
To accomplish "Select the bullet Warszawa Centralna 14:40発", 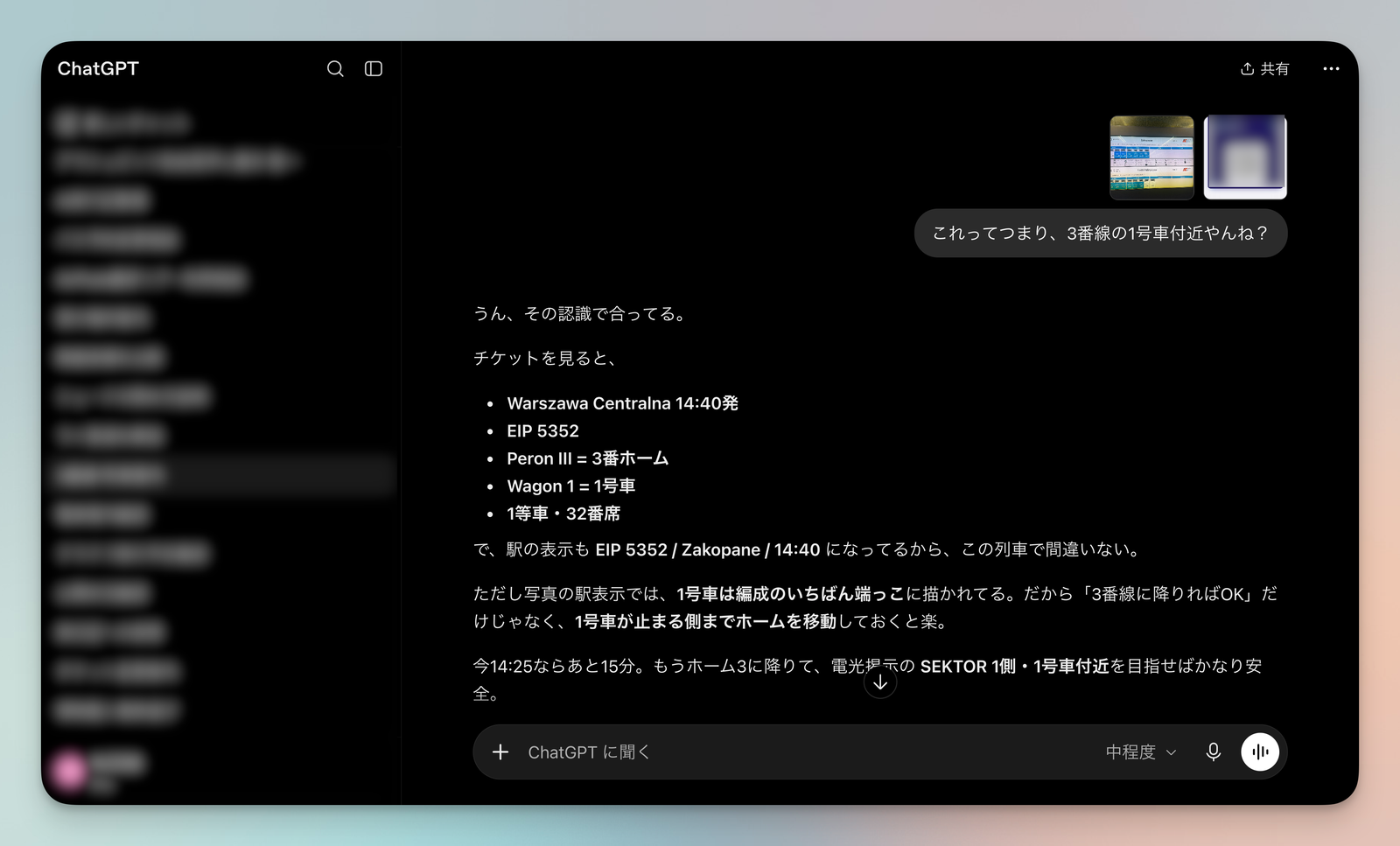I will (622, 403).
